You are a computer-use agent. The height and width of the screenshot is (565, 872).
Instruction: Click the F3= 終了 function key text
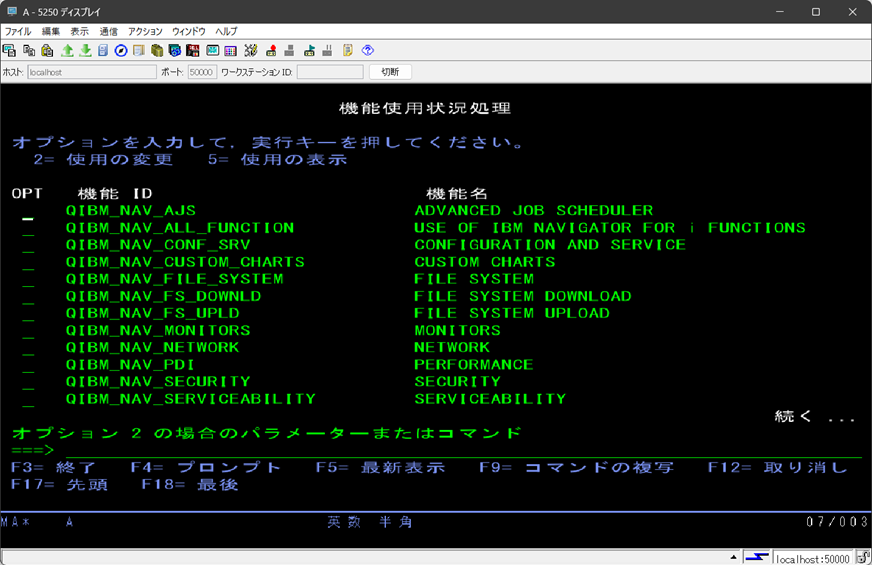pos(54,468)
